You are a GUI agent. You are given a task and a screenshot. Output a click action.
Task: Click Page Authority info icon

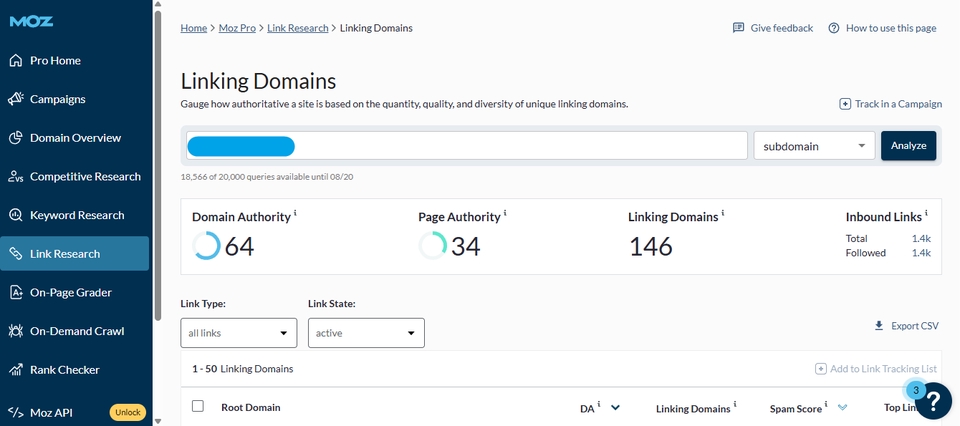point(505,213)
